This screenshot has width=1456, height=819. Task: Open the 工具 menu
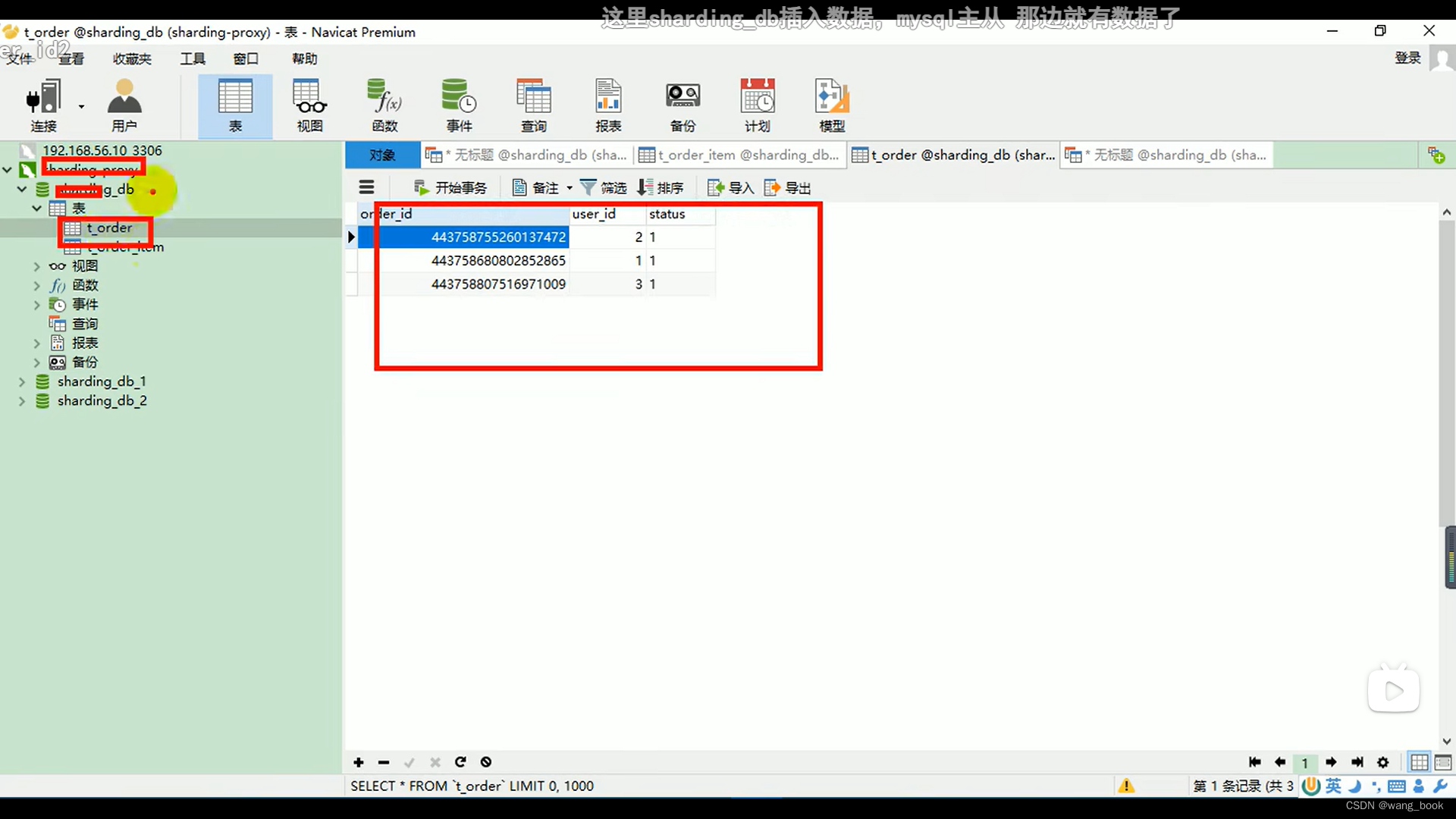tap(193, 58)
